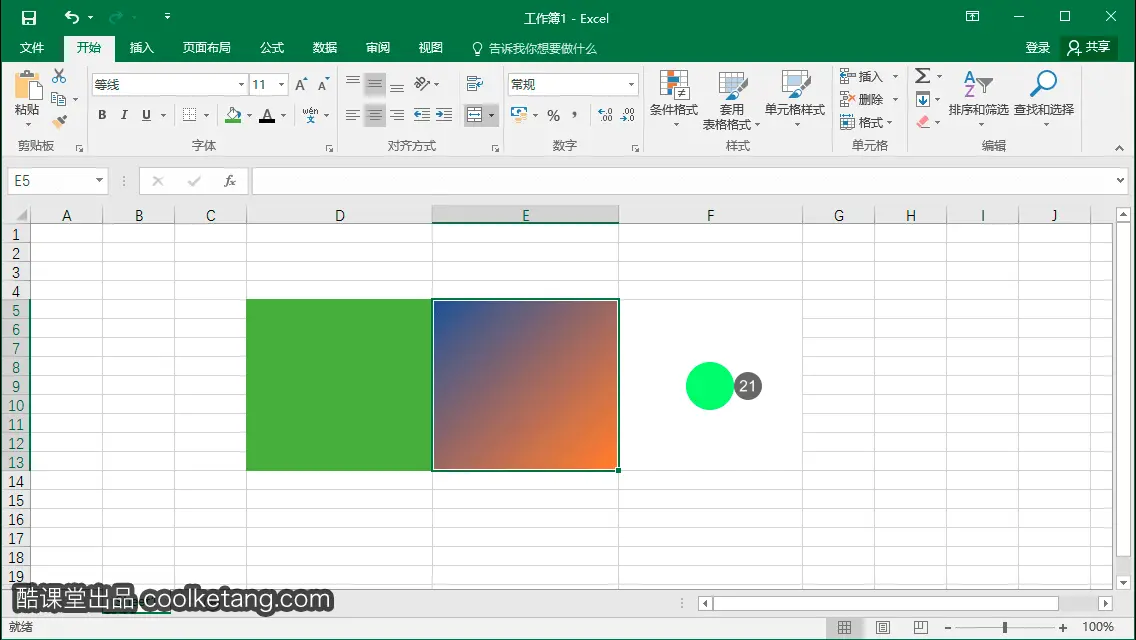Apply the comma style format
Screen dimensions: 1136x640
pos(575,115)
